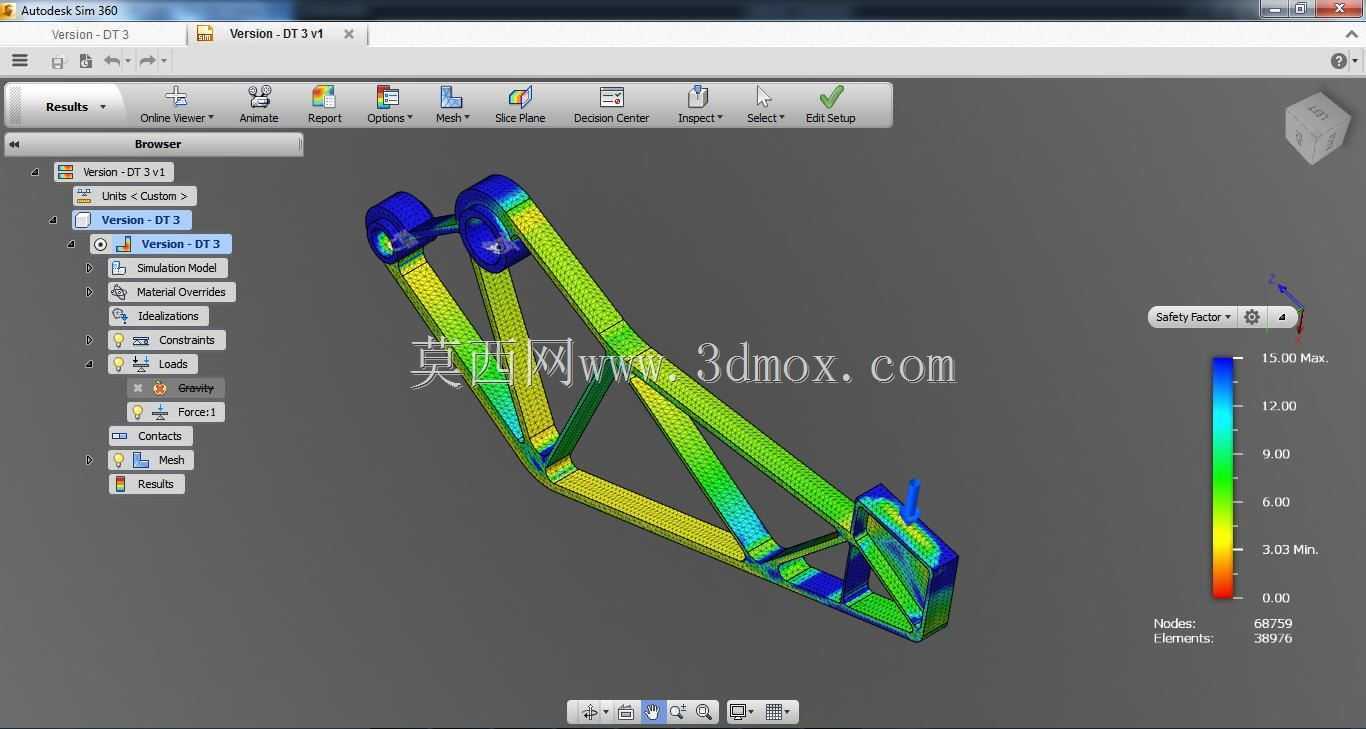The image size is (1366, 729).
Task: Open the Mesh toolbar tool
Action: [x=452, y=105]
